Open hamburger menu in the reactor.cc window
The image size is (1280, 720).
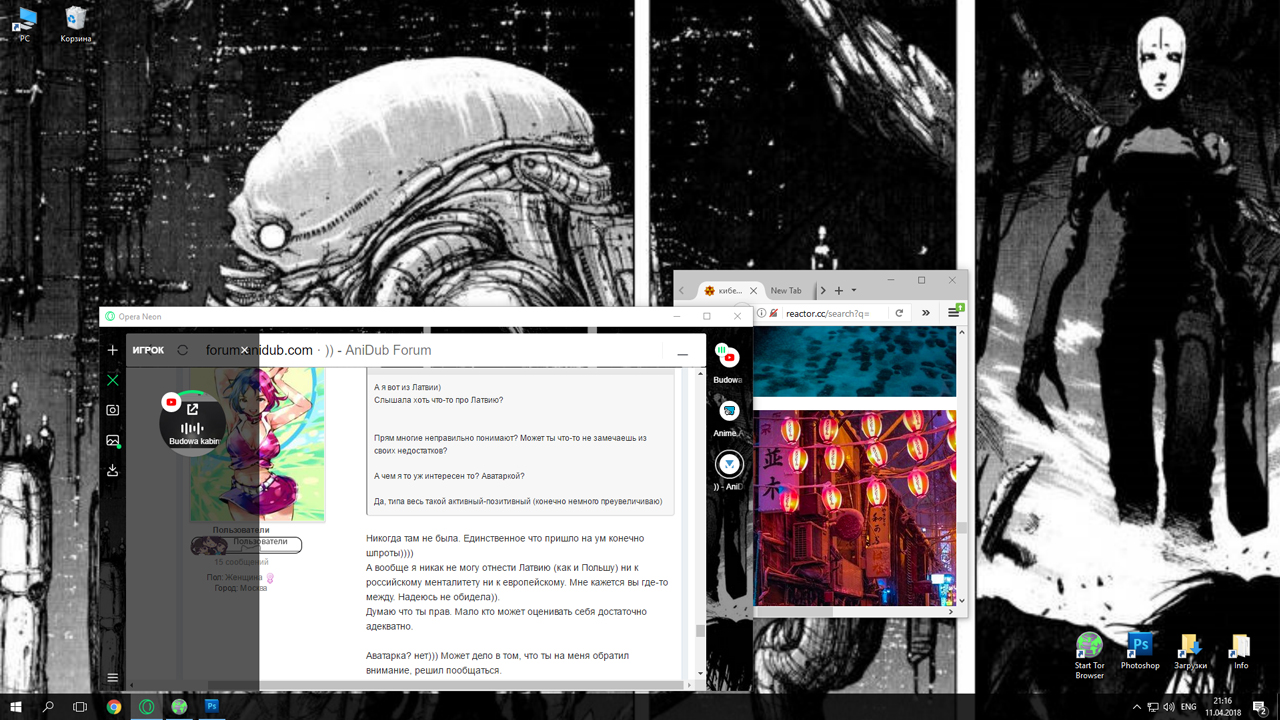click(x=954, y=313)
